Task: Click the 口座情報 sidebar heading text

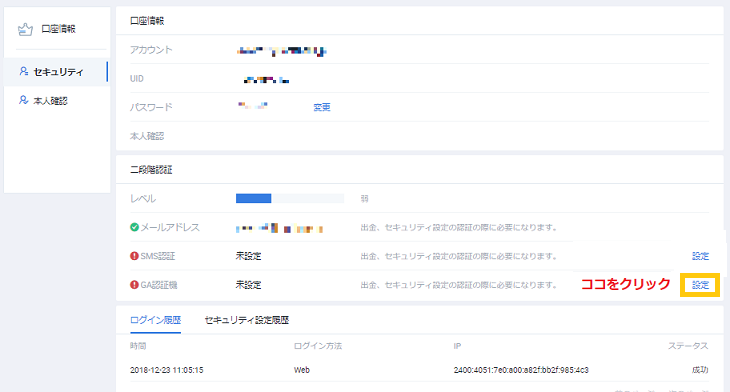Action: point(58,29)
